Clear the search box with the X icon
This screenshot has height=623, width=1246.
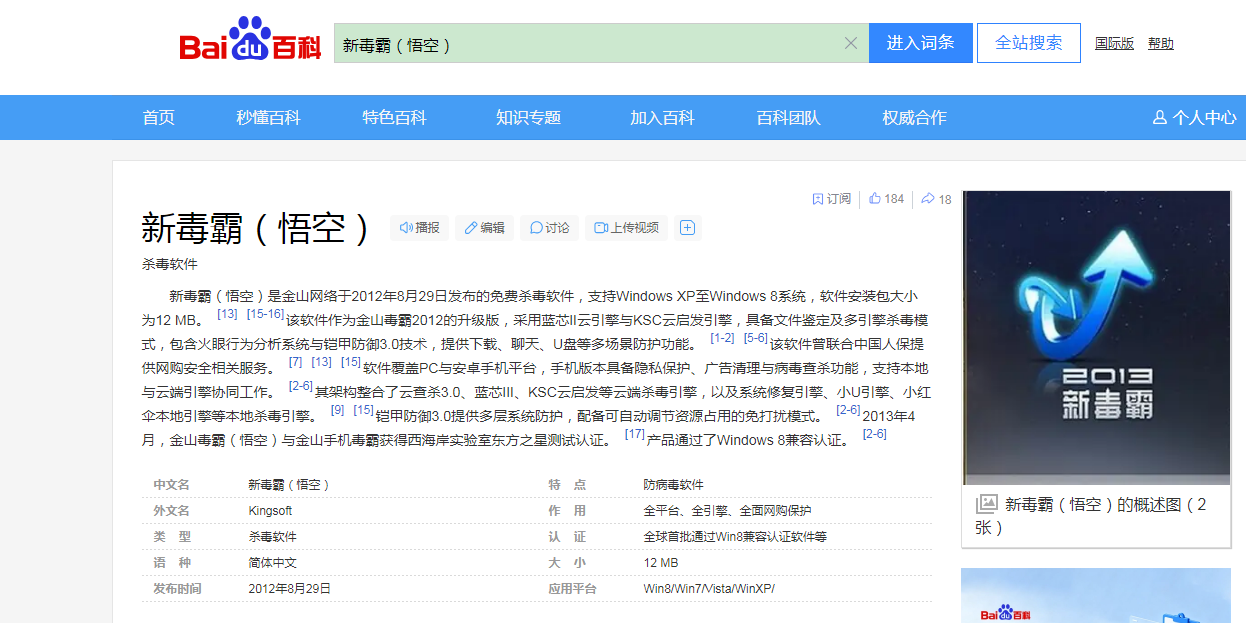pyautogui.click(x=851, y=43)
